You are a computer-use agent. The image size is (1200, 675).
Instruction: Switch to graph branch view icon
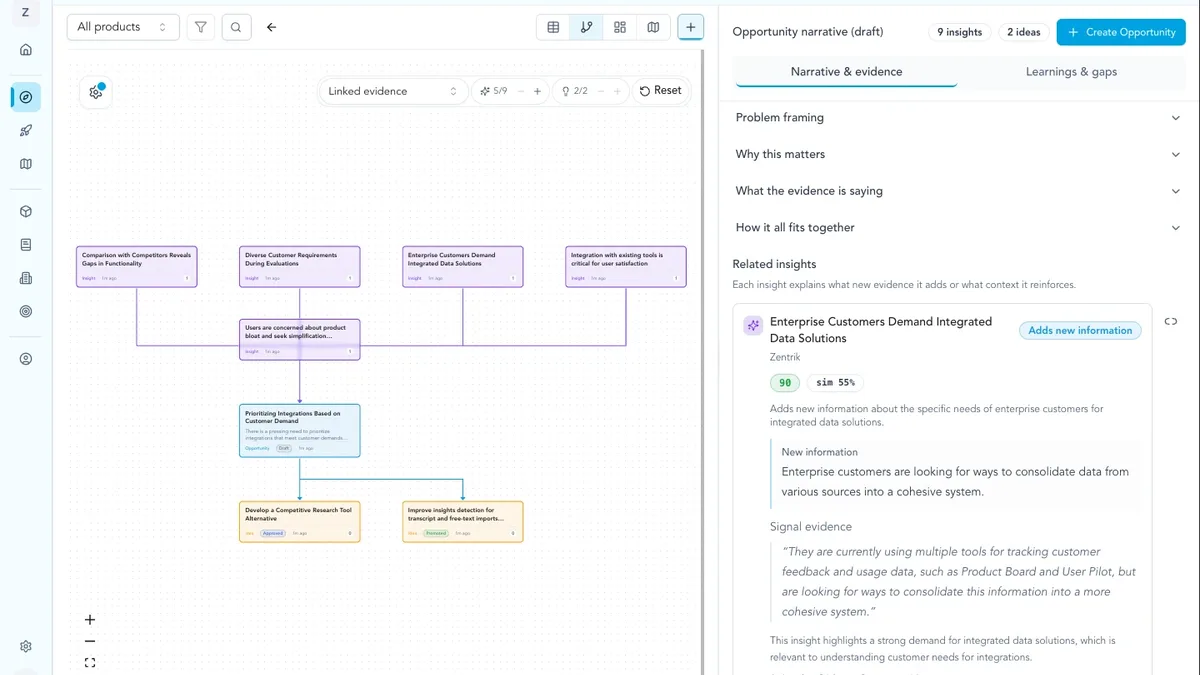586,27
